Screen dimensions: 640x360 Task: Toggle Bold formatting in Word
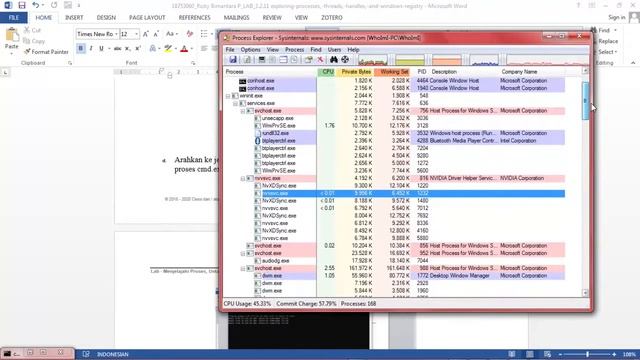(80, 49)
